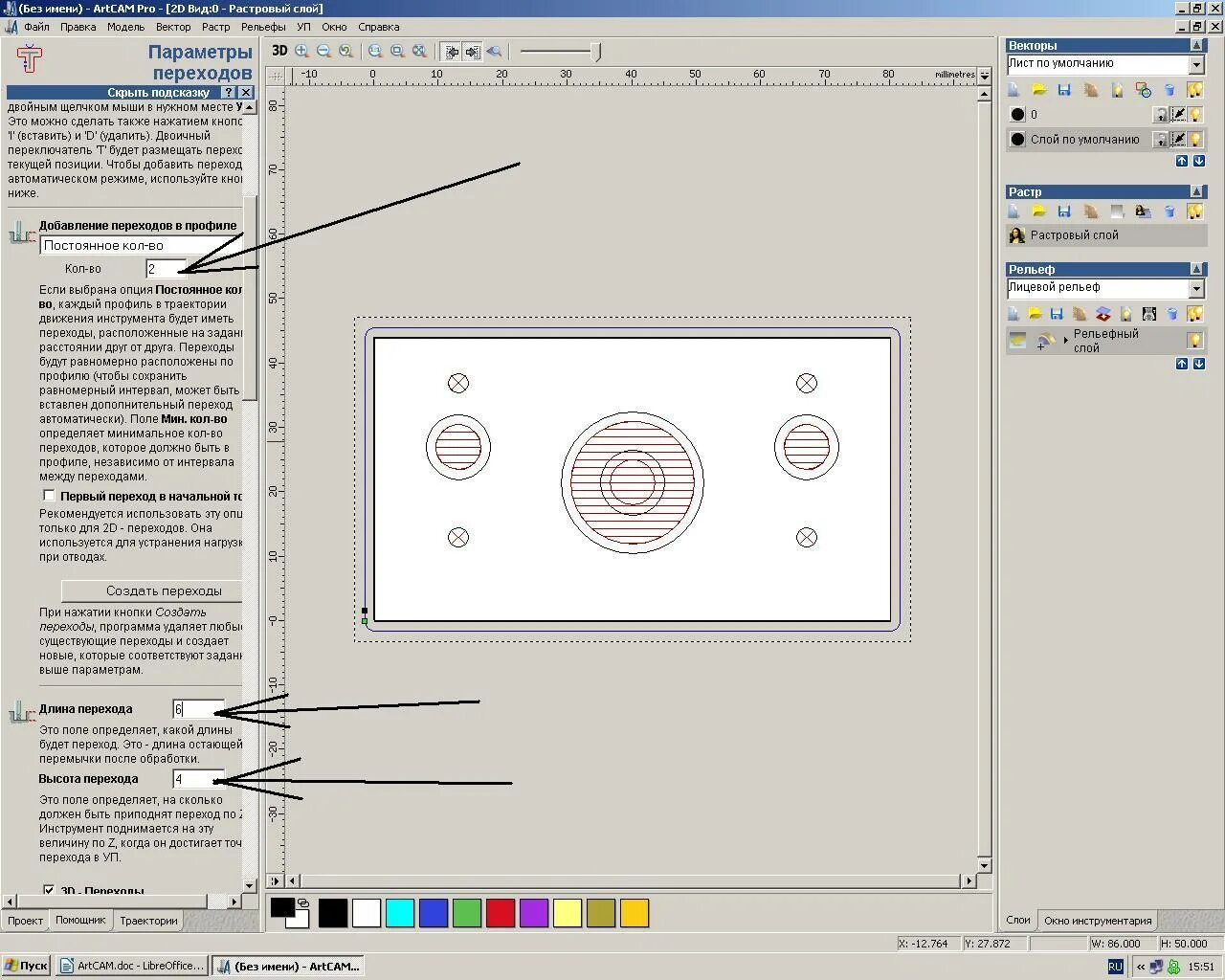
Task: Click the zoom 1:1 icon in the view toolbar
Action: coord(375,51)
